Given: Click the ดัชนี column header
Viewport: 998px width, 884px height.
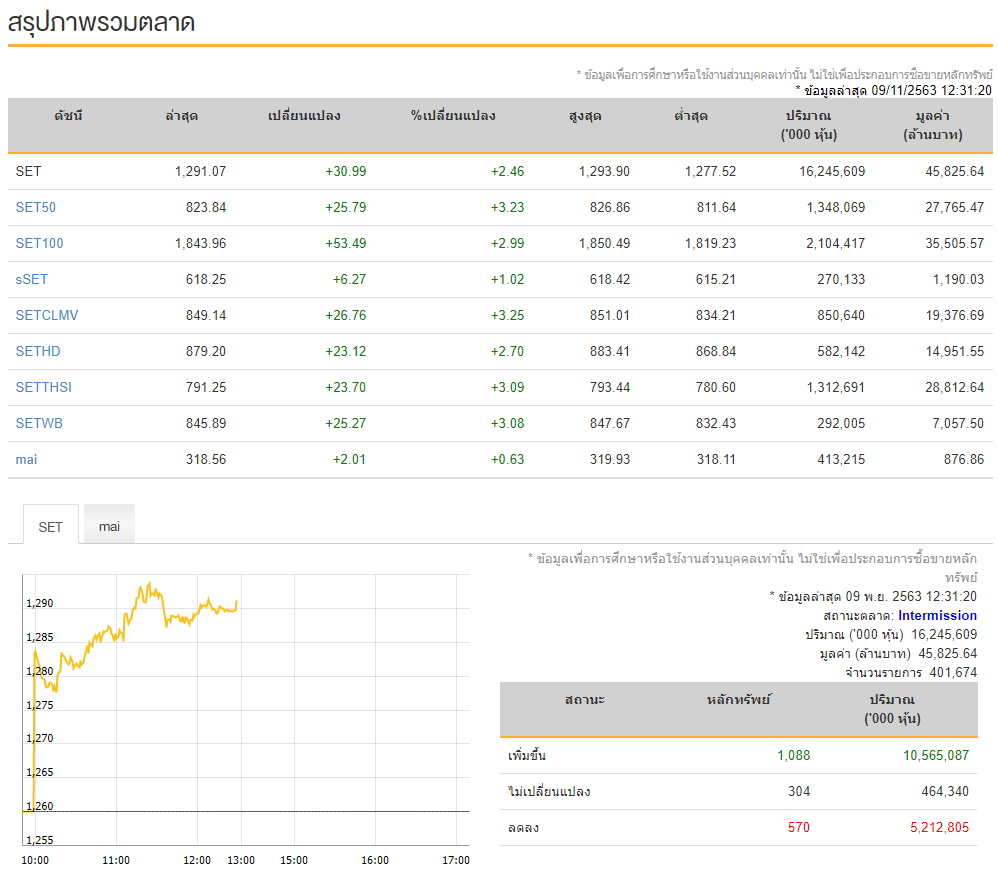Looking at the screenshot, I should 68,116.
